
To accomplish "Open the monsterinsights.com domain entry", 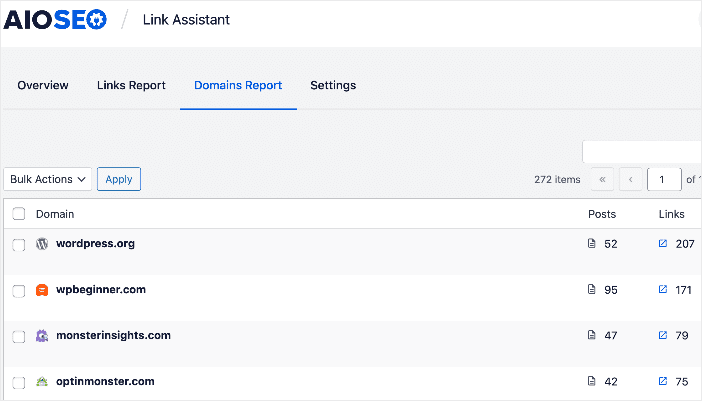I will [113, 335].
